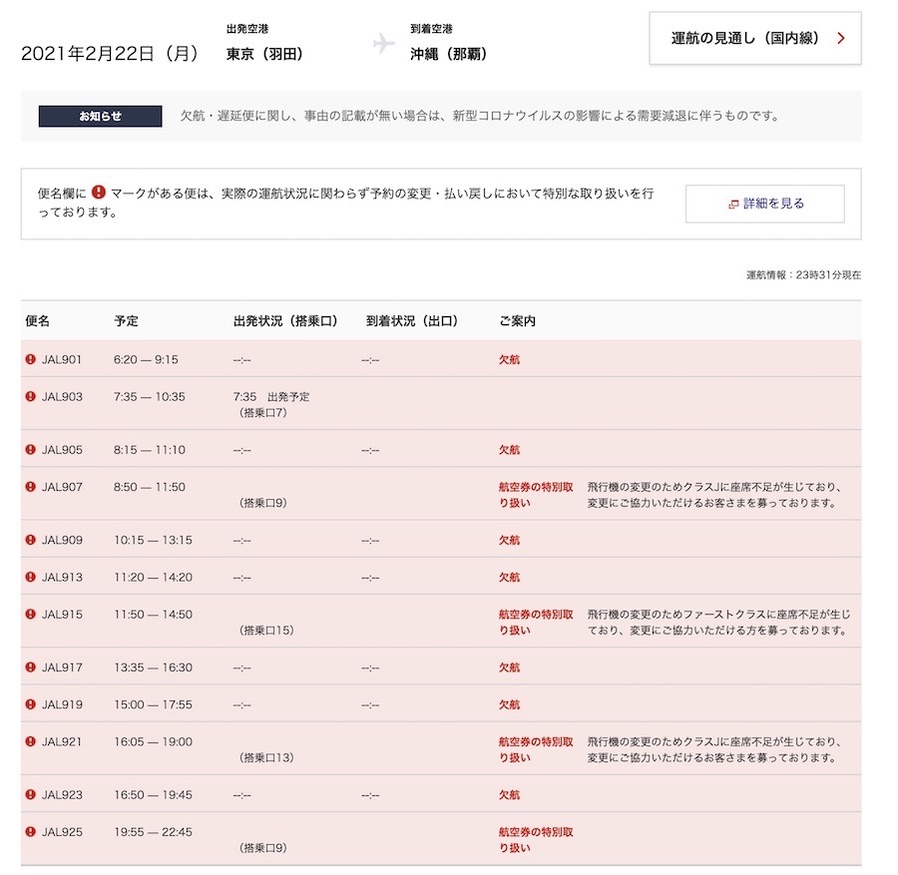
Task: Select the JAL915 航空券の特別取り扱い notice
Action: coord(535,622)
